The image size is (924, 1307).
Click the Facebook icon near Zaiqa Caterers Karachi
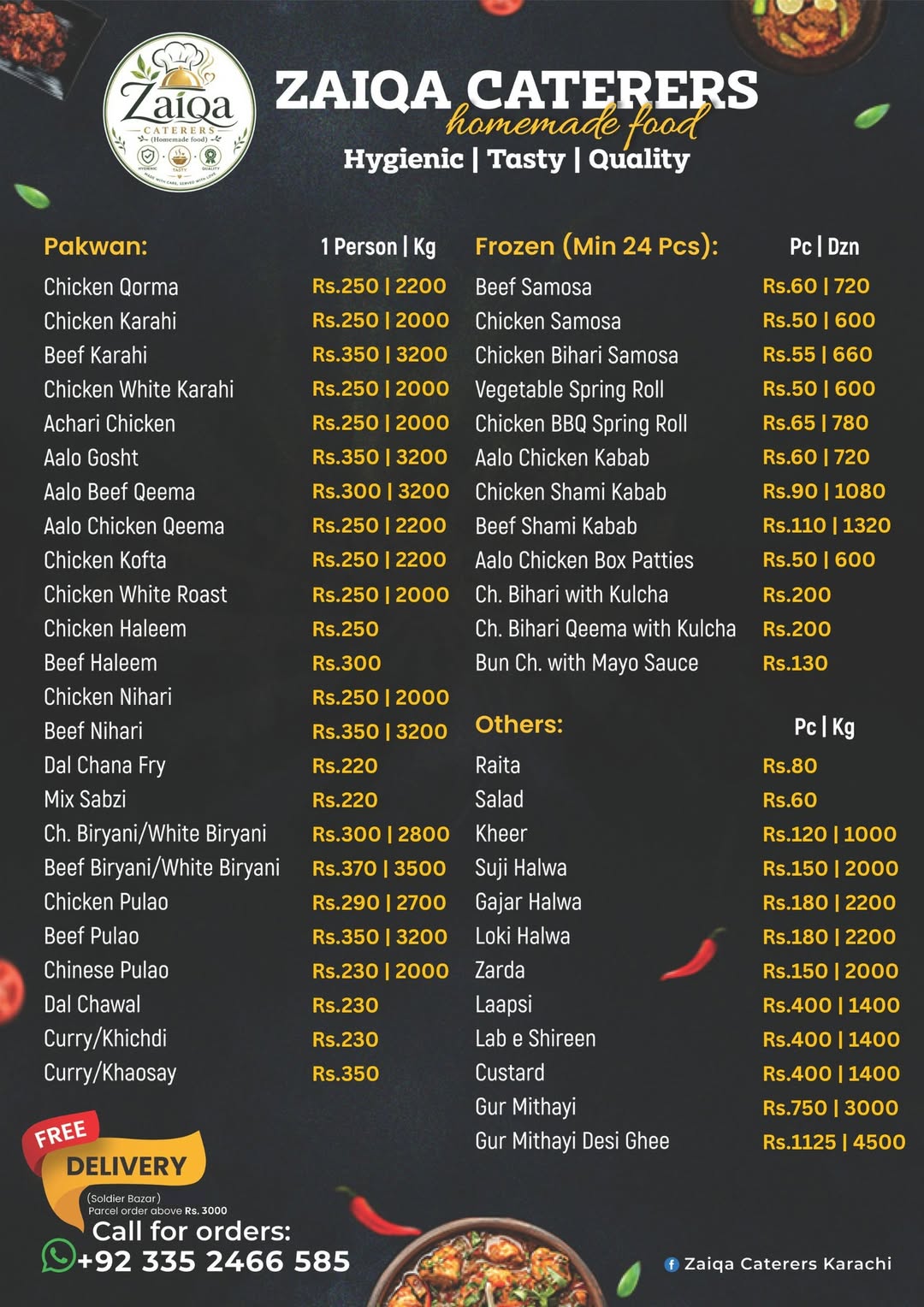pyautogui.click(x=672, y=1264)
